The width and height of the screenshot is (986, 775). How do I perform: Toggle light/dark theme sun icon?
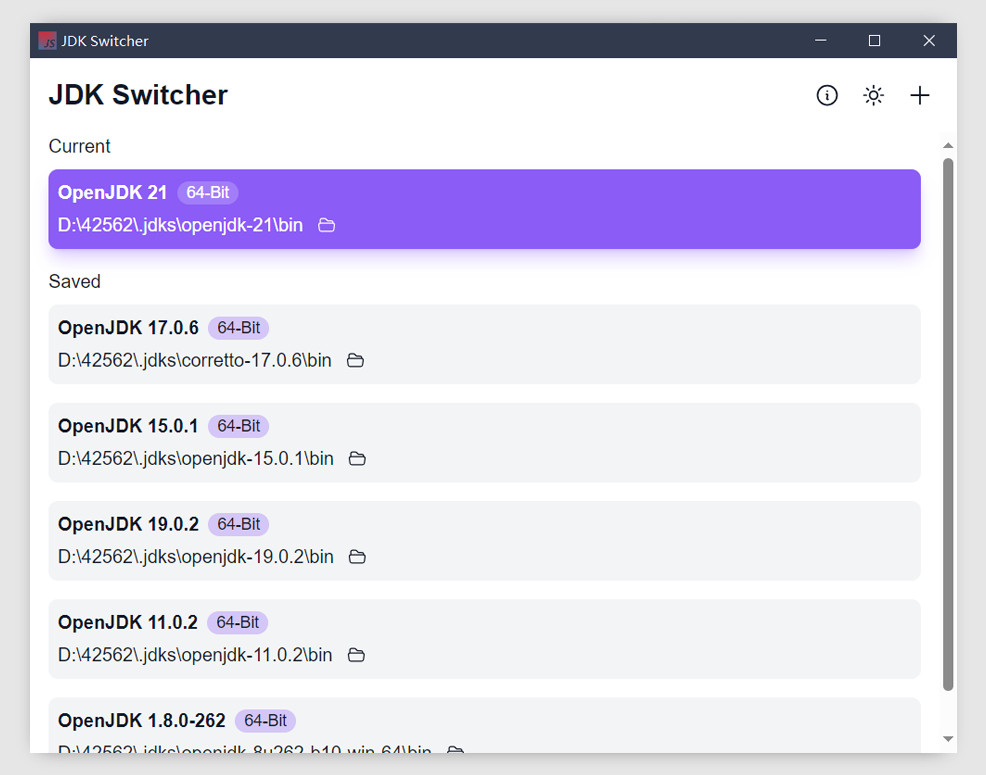tap(873, 96)
